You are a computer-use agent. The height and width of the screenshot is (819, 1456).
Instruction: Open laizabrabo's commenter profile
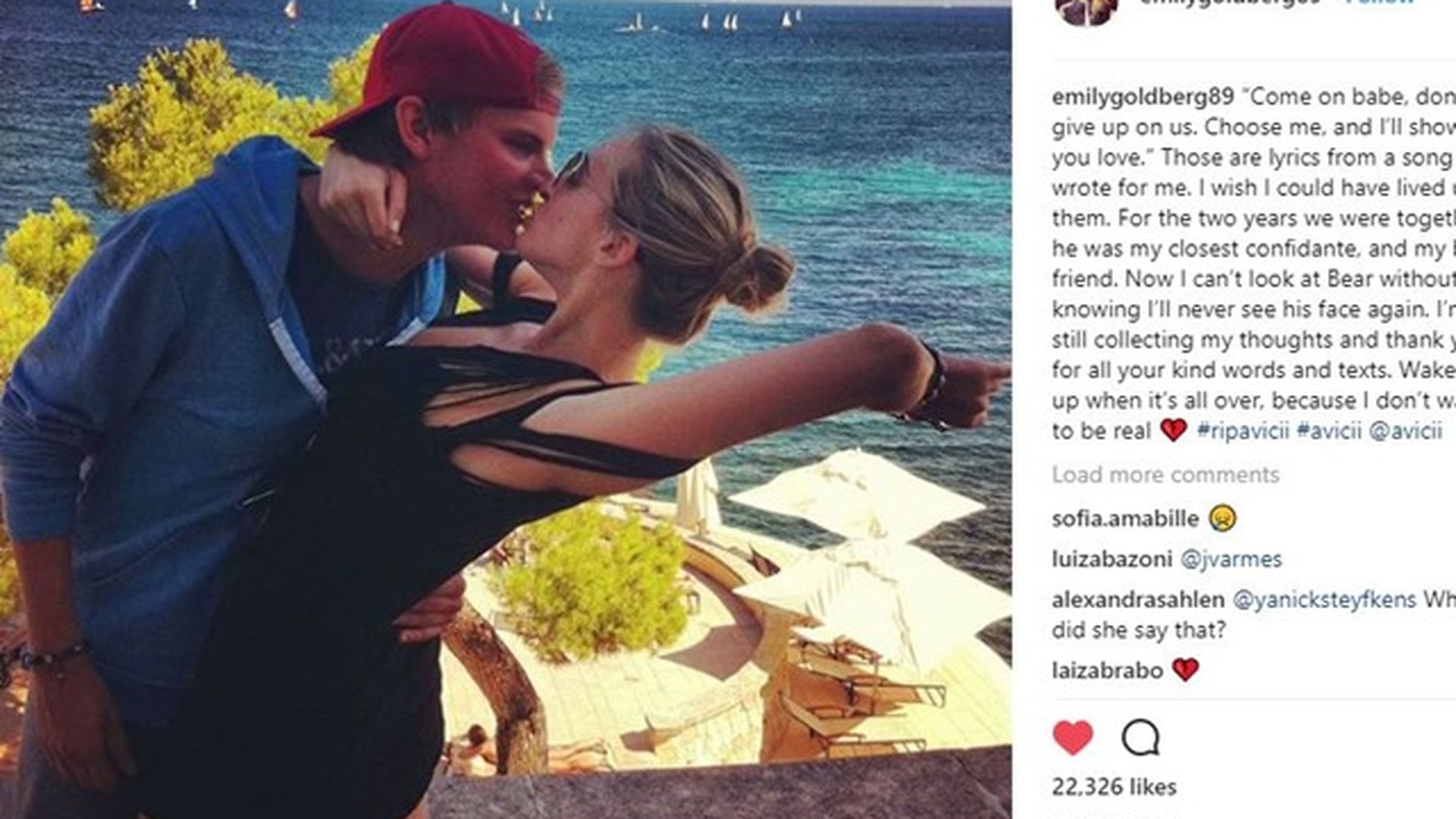pyautogui.click(x=1107, y=670)
